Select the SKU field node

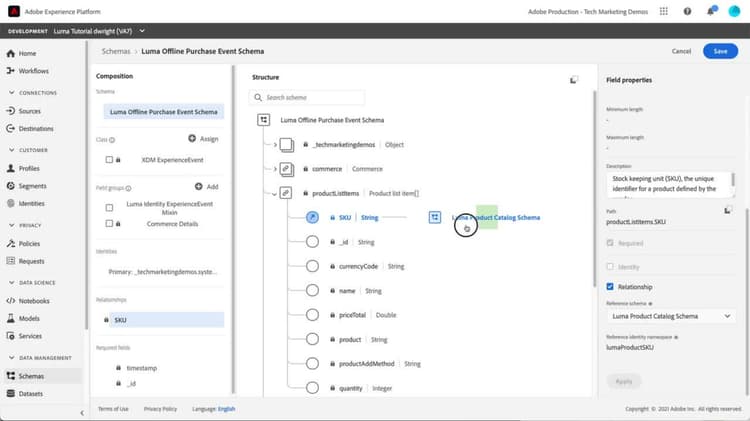(312, 217)
